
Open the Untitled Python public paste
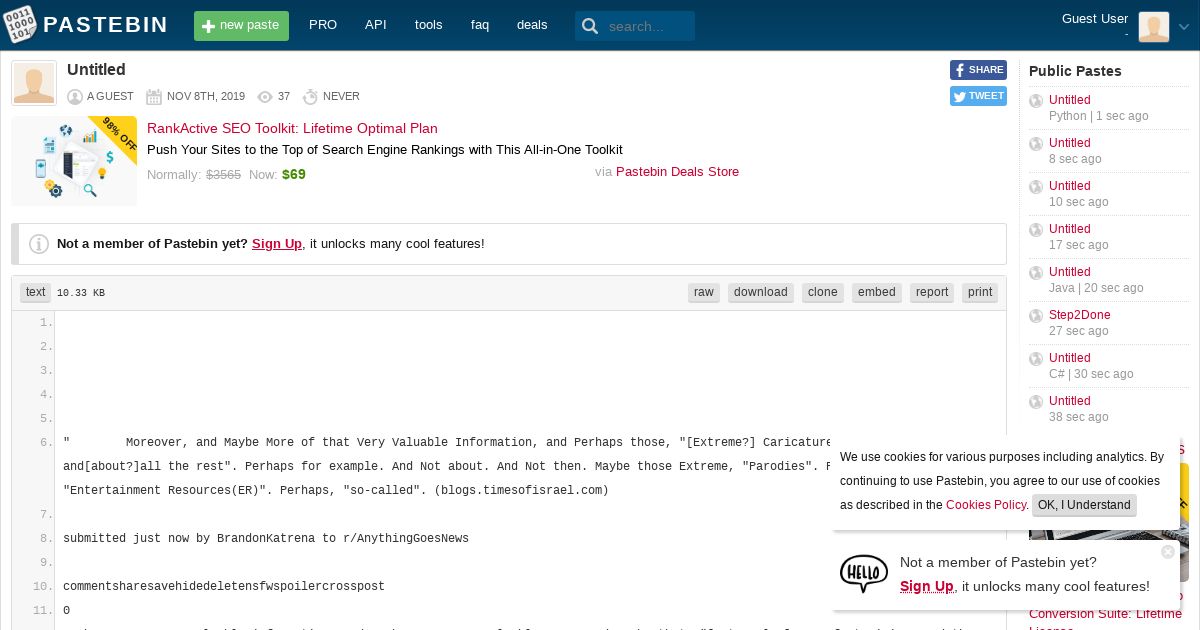point(1069,100)
